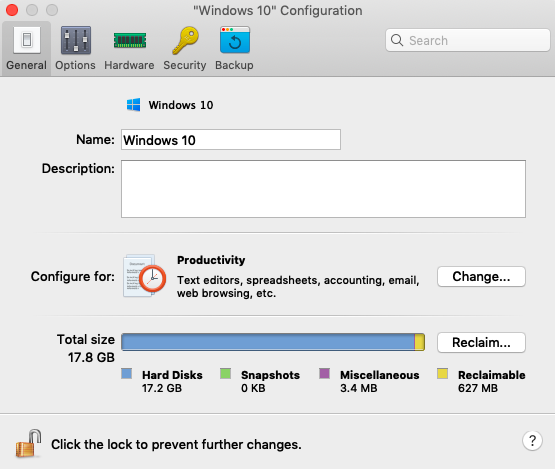Click the "Hard Disks" legend label
Image resolution: width=555 pixels, height=469 pixels.
pos(172,375)
